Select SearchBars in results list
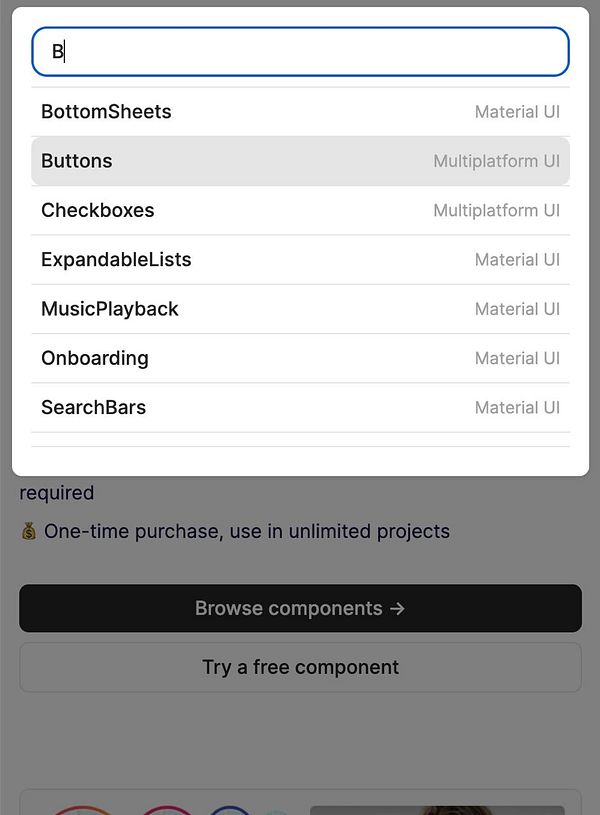 click(94, 407)
